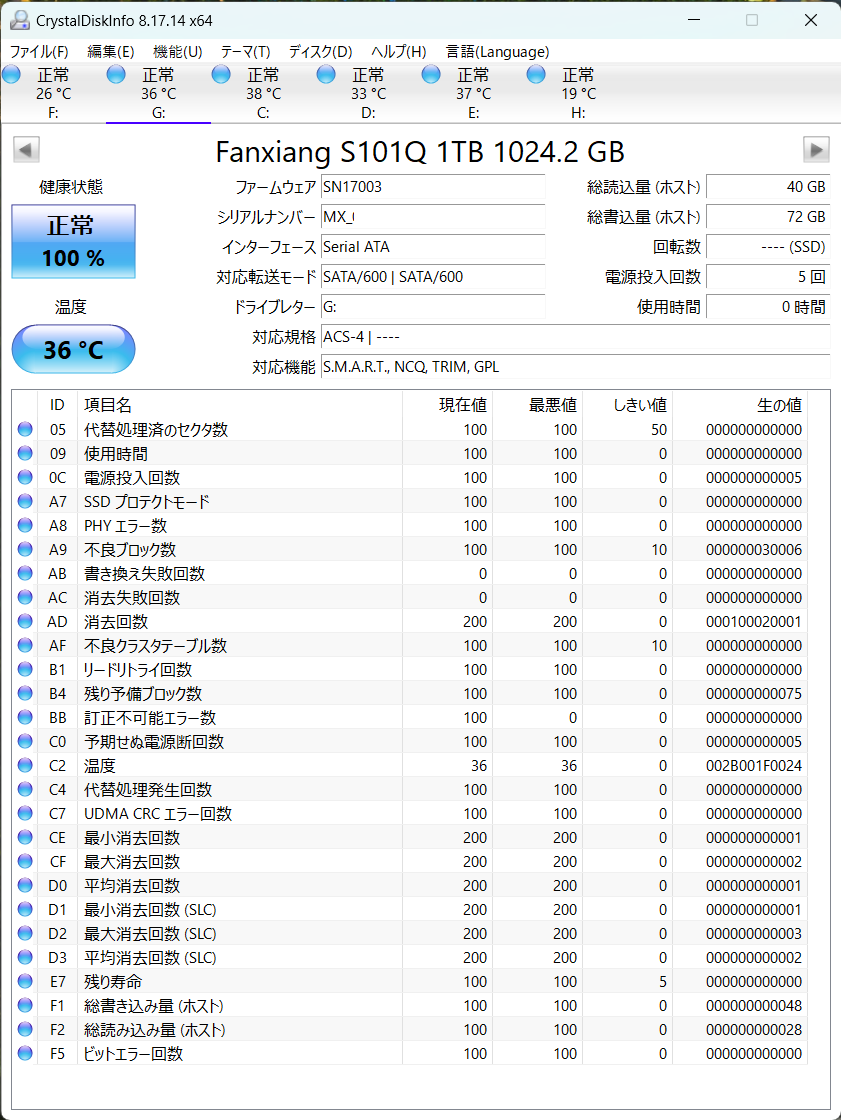Select the 予期せぬ電源断回数 row name
841x1120 pixels.
[x=154, y=741]
